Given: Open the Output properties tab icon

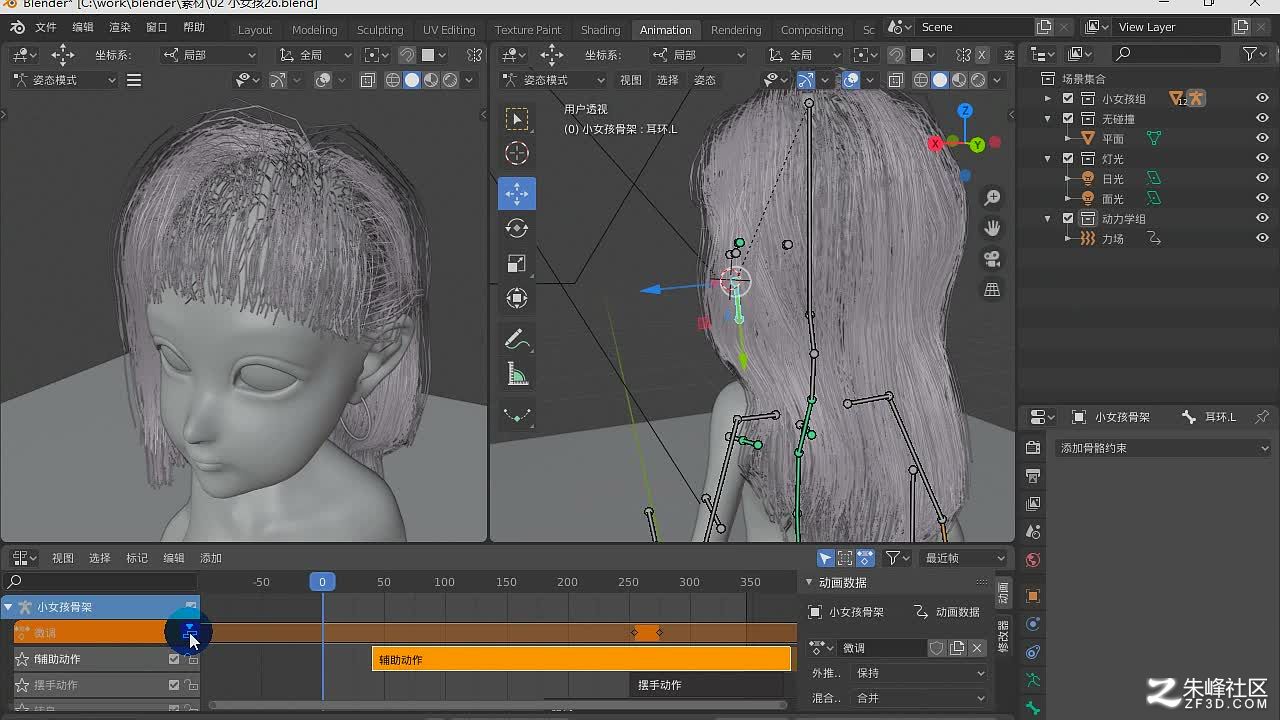Looking at the screenshot, I should click(x=1033, y=476).
